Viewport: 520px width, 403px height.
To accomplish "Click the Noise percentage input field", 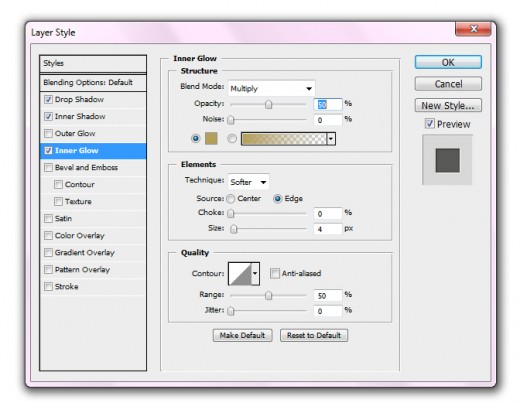I will tap(328, 120).
